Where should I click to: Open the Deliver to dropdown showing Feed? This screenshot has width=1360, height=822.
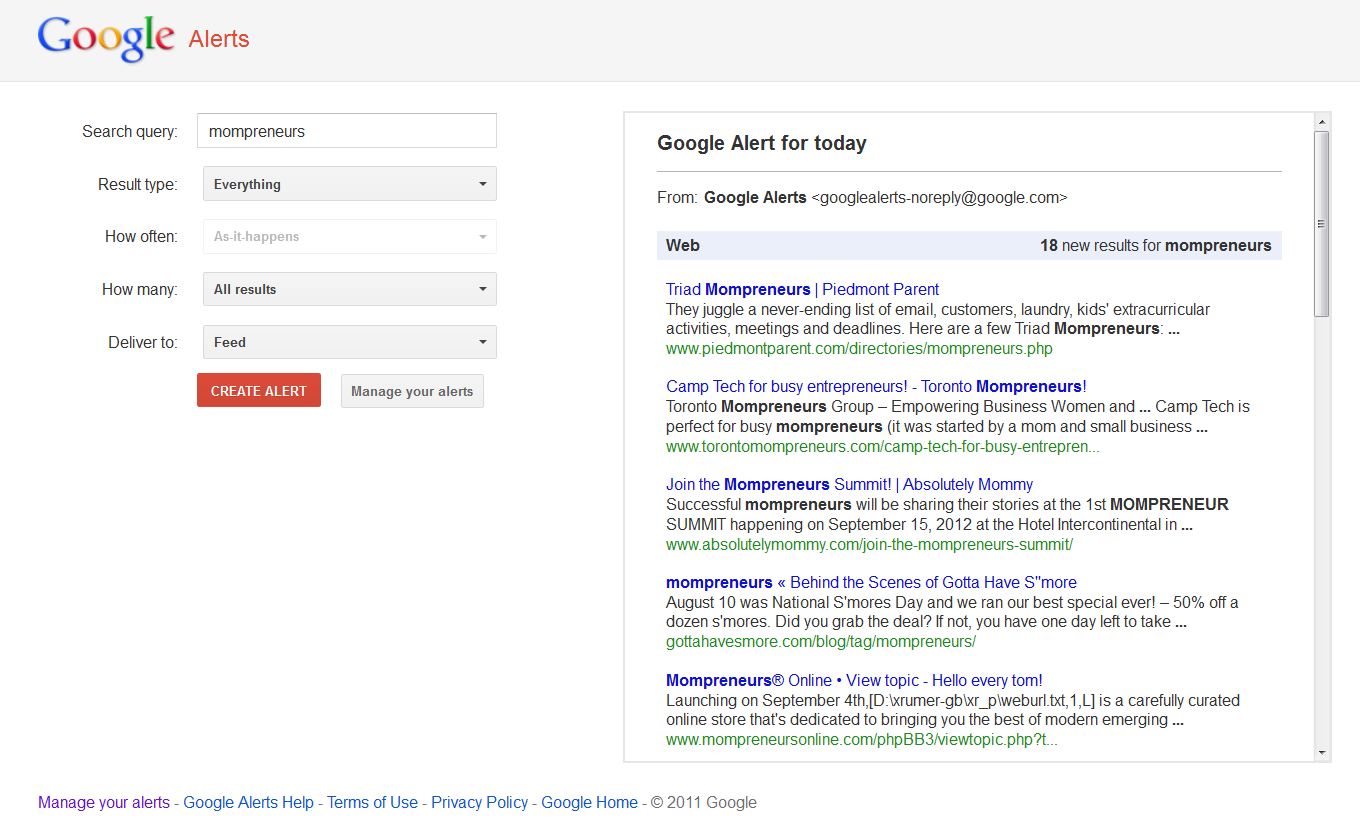point(350,342)
